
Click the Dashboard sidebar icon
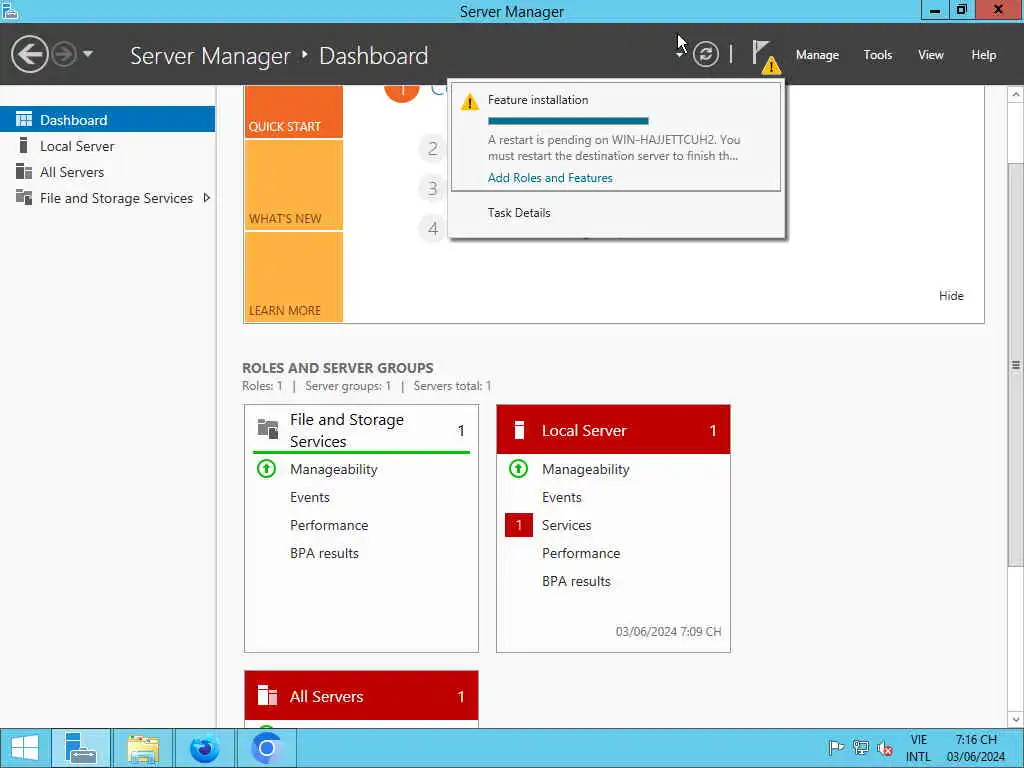click(24, 119)
